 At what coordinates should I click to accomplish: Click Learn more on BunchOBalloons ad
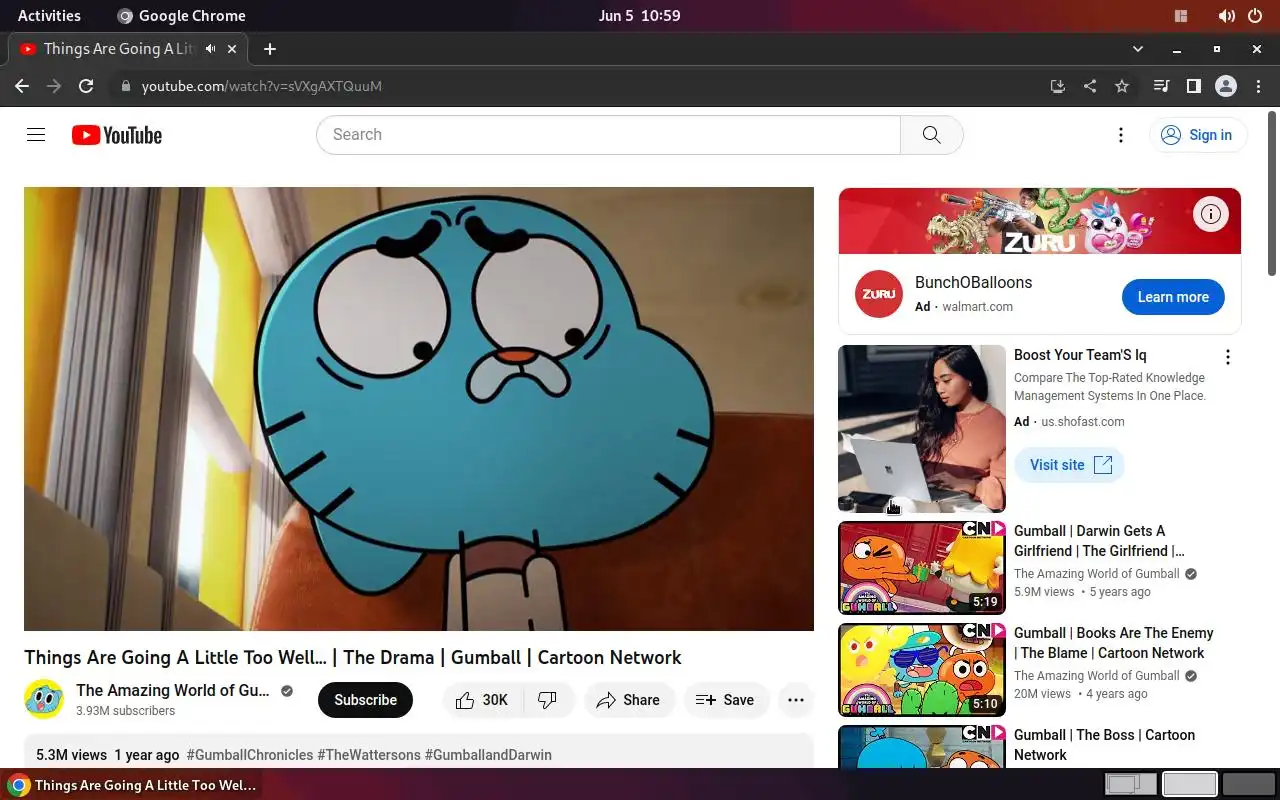pyautogui.click(x=1173, y=297)
